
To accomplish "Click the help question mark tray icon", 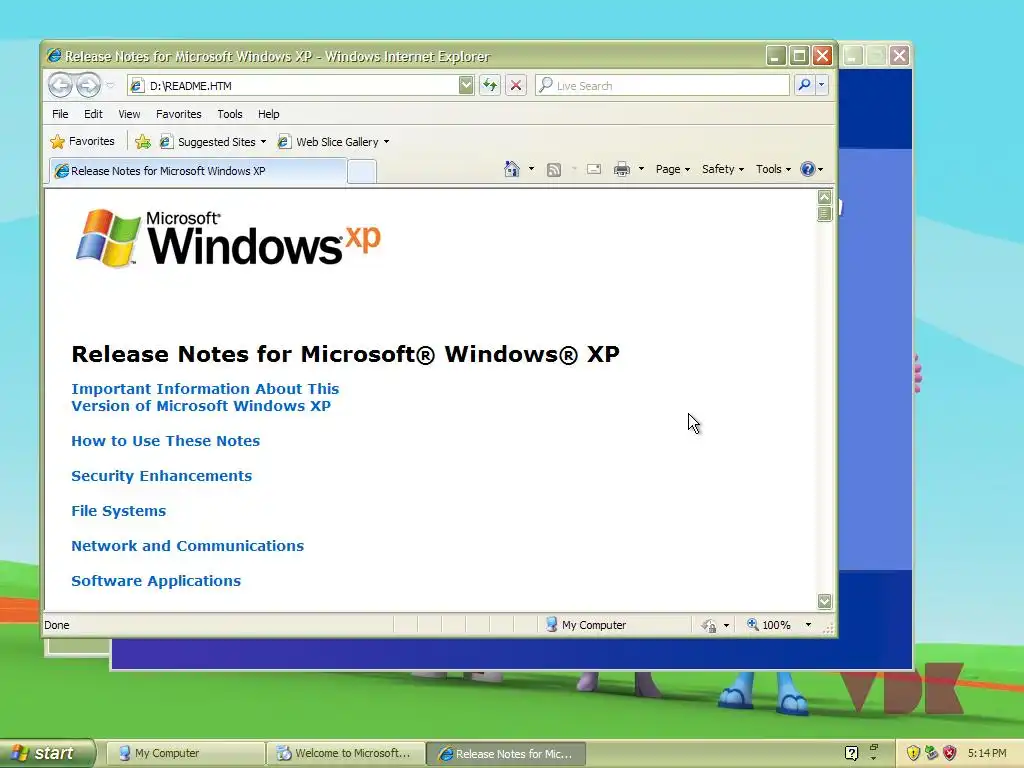I will coord(851,754).
